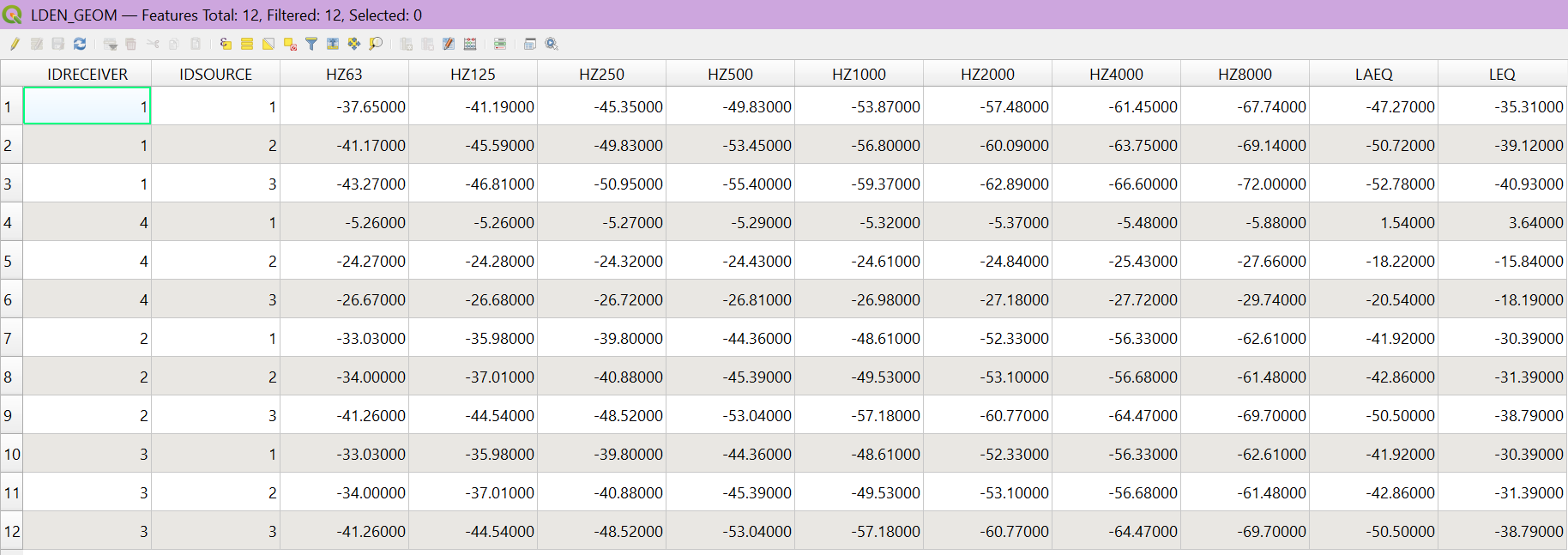
Task: Click LEQ value -18.19000
Action: point(1503,299)
